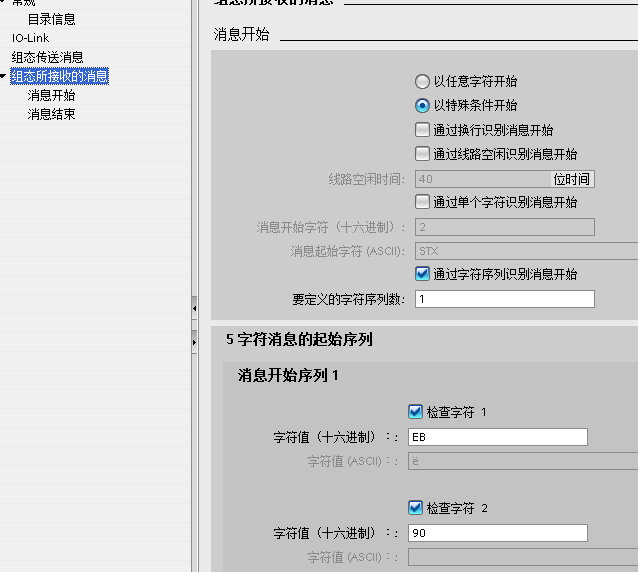
Task: Open 组态传送消息 in the navigation tree
Action: [x=47, y=57]
